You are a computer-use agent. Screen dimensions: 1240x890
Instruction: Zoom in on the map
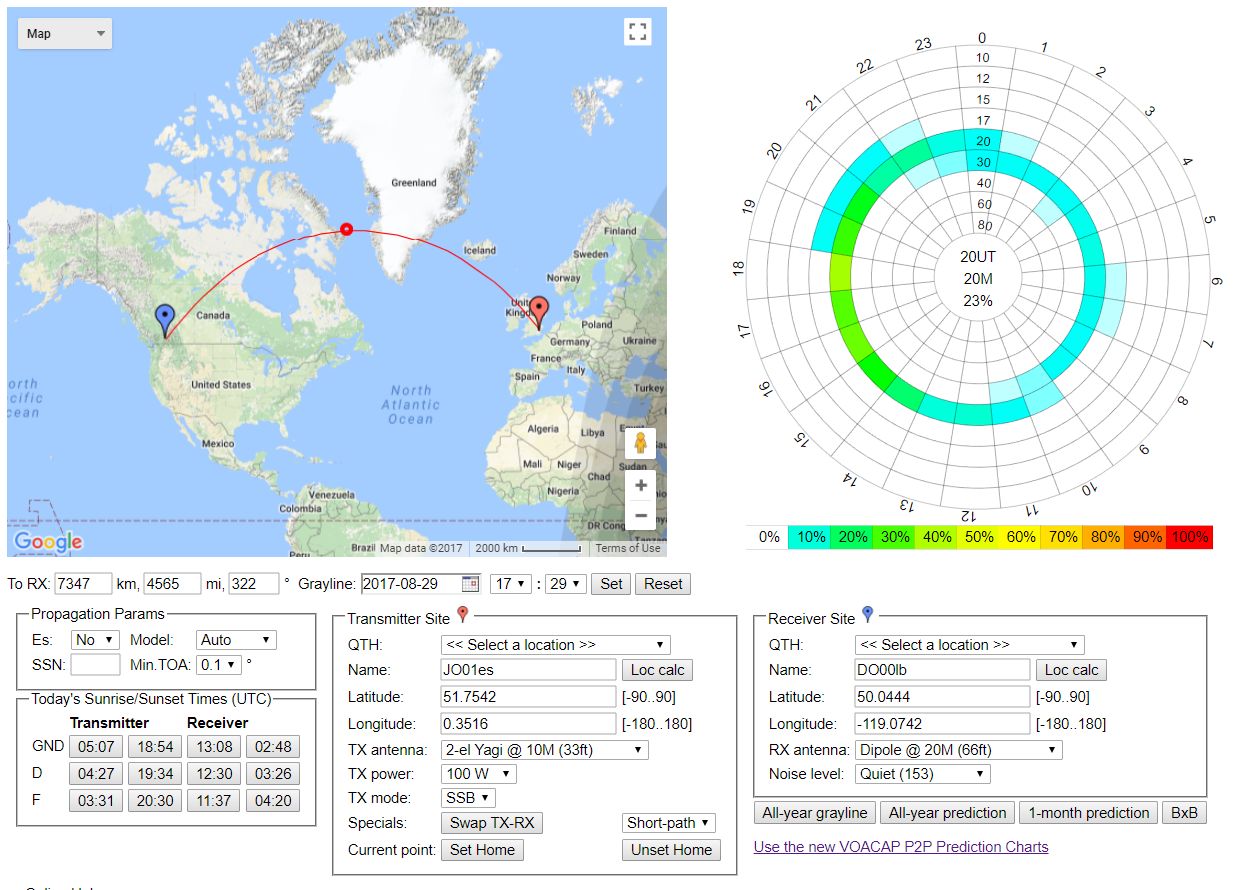(x=640, y=485)
